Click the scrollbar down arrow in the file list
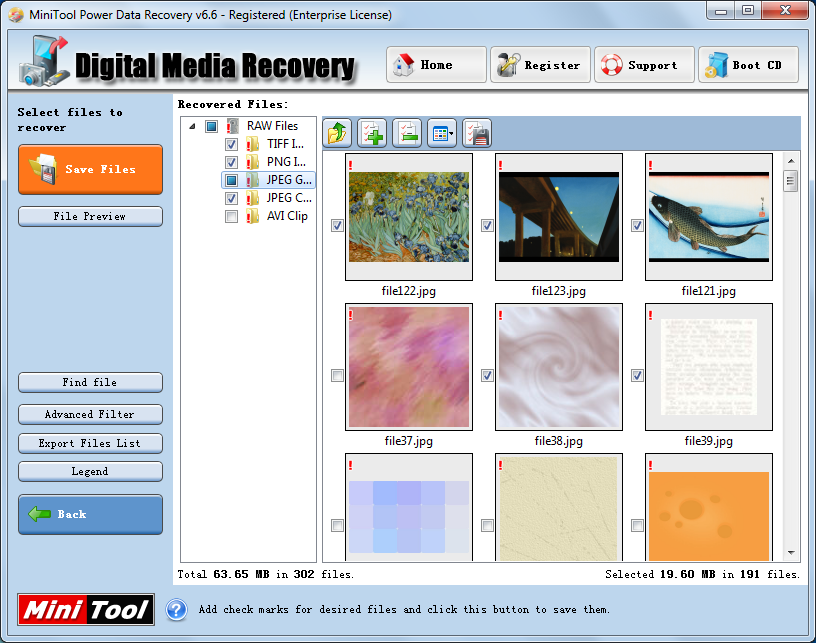 [791, 552]
